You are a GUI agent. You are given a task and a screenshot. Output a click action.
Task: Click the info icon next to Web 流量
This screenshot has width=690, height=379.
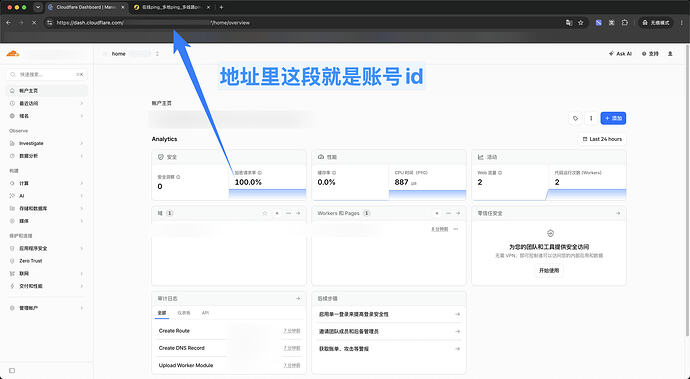500,173
